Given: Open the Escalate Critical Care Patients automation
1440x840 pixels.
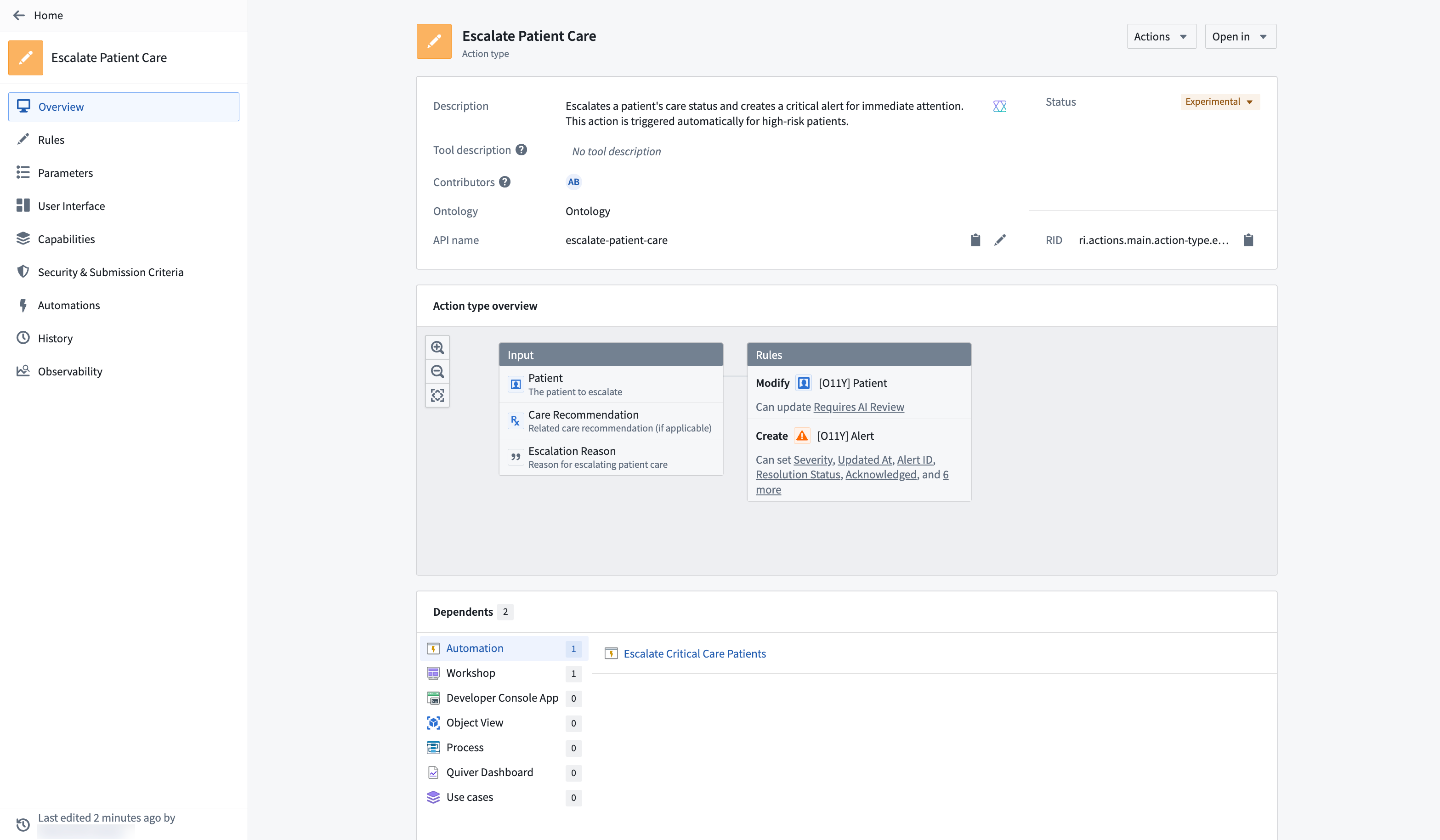Looking at the screenshot, I should point(694,653).
